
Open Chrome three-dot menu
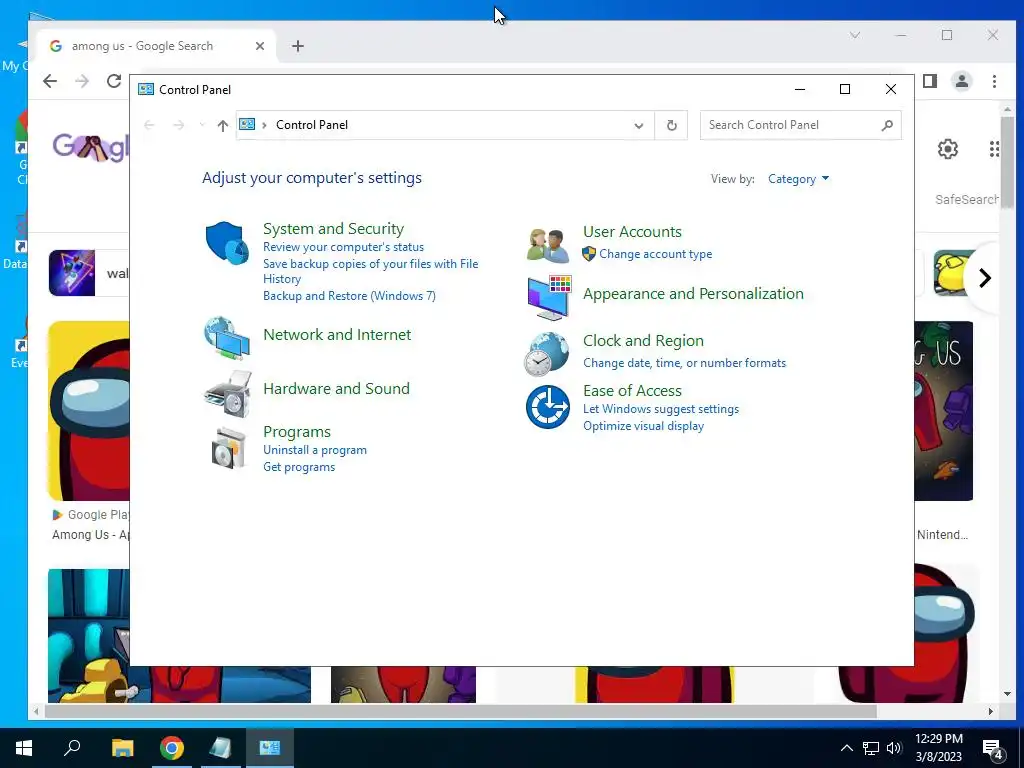tap(994, 81)
